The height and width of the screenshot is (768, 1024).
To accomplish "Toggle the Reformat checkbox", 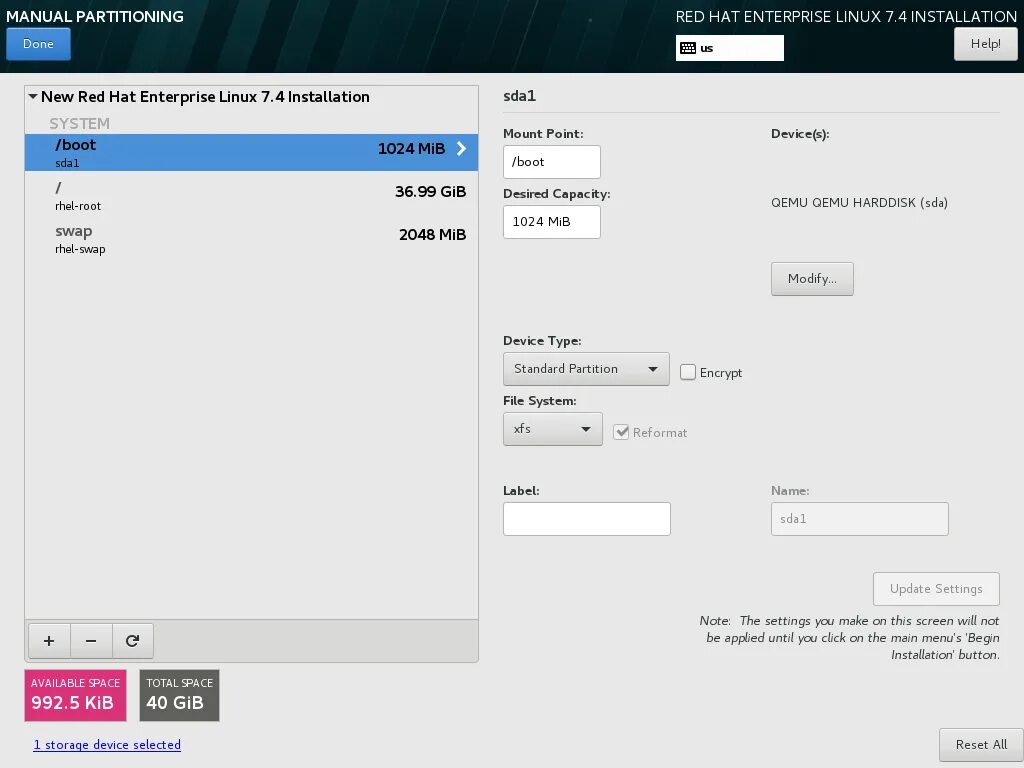I will pyautogui.click(x=621, y=432).
